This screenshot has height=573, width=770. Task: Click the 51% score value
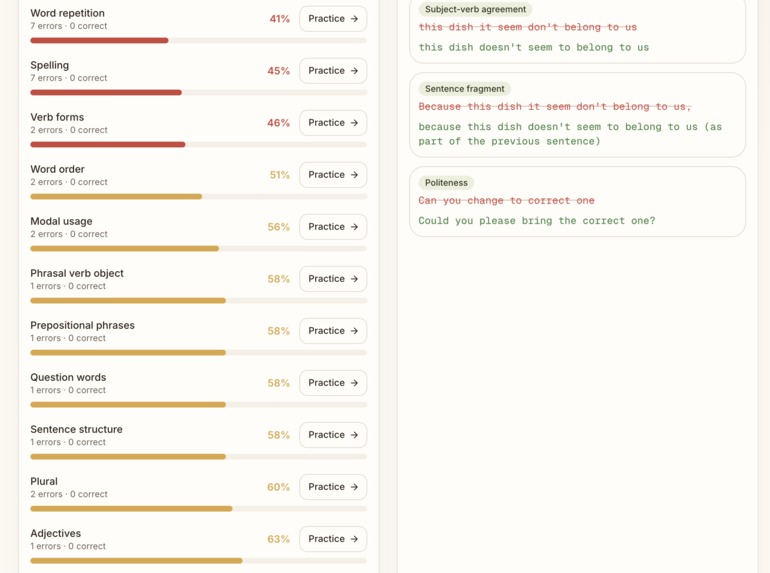tap(279, 175)
